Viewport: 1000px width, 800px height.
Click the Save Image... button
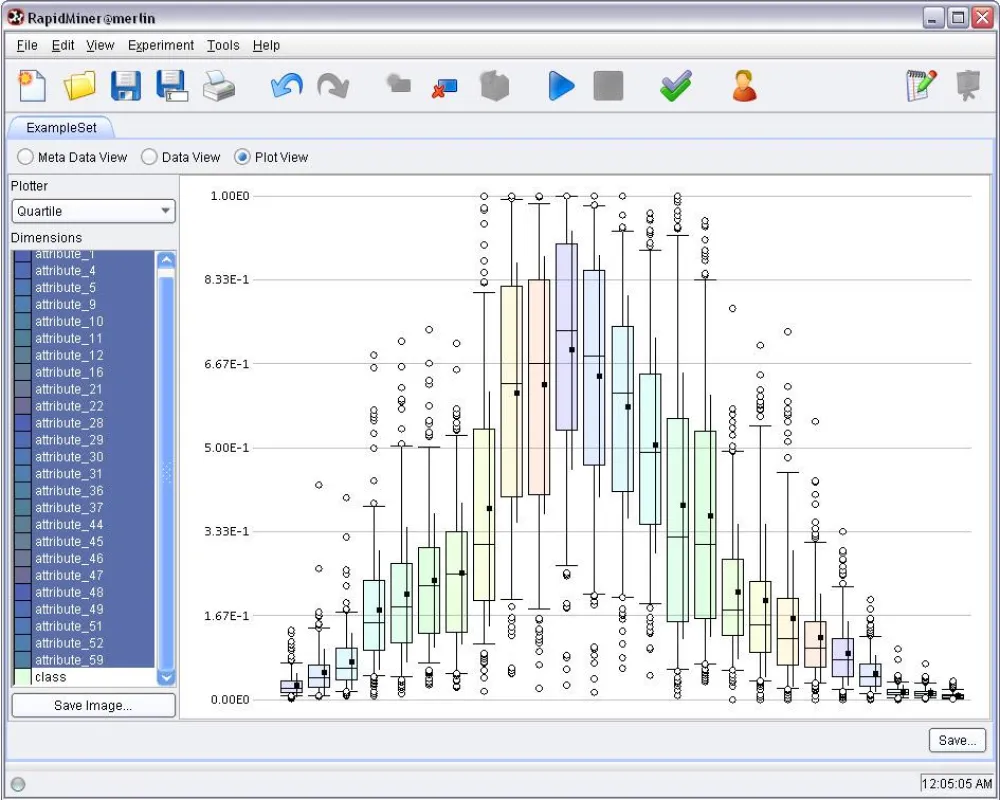pos(93,706)
